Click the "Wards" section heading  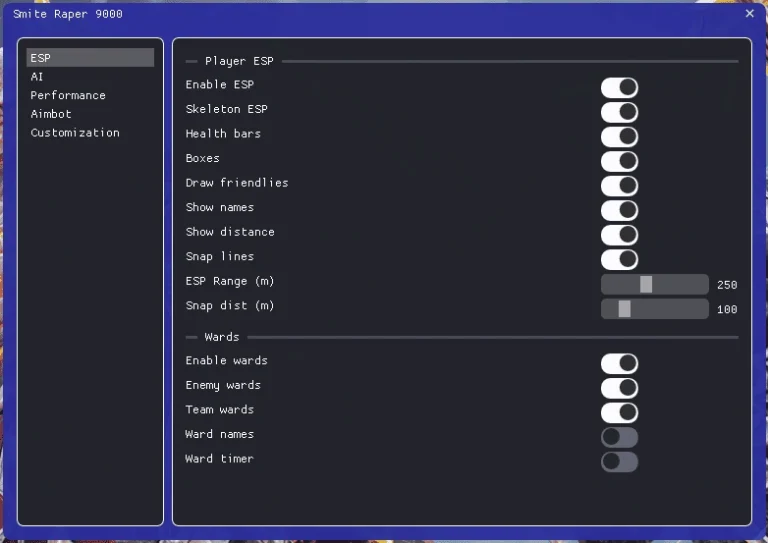coord(222,337)
